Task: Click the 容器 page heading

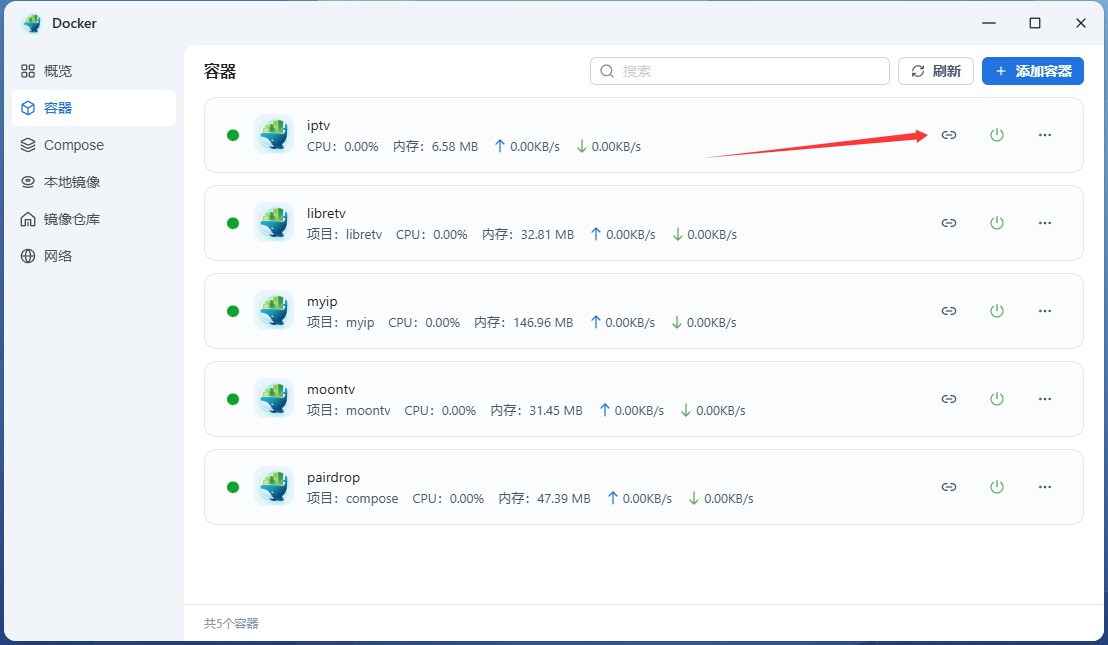Action: tap(220, 71)
